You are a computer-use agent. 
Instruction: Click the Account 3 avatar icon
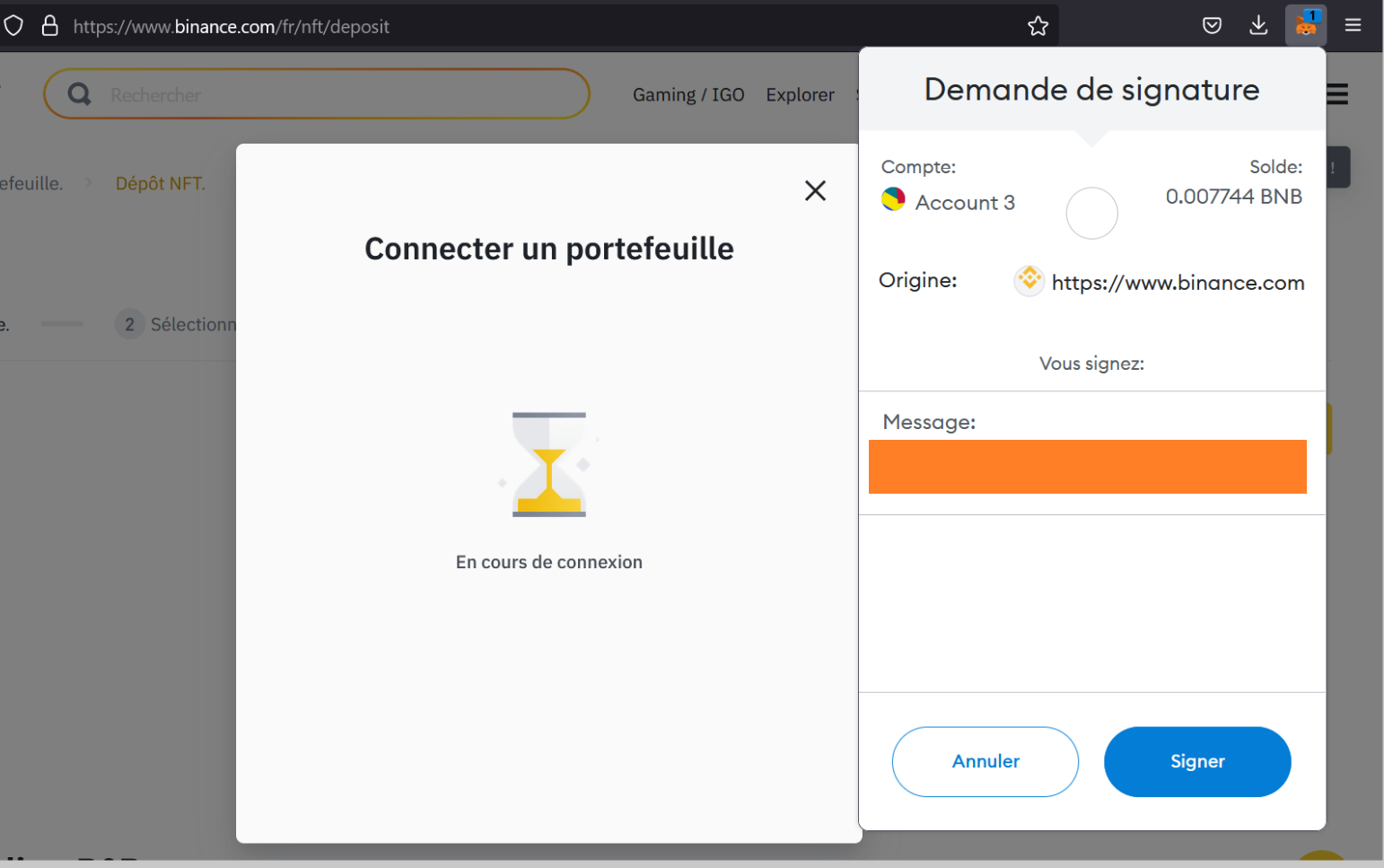[894, 200]
